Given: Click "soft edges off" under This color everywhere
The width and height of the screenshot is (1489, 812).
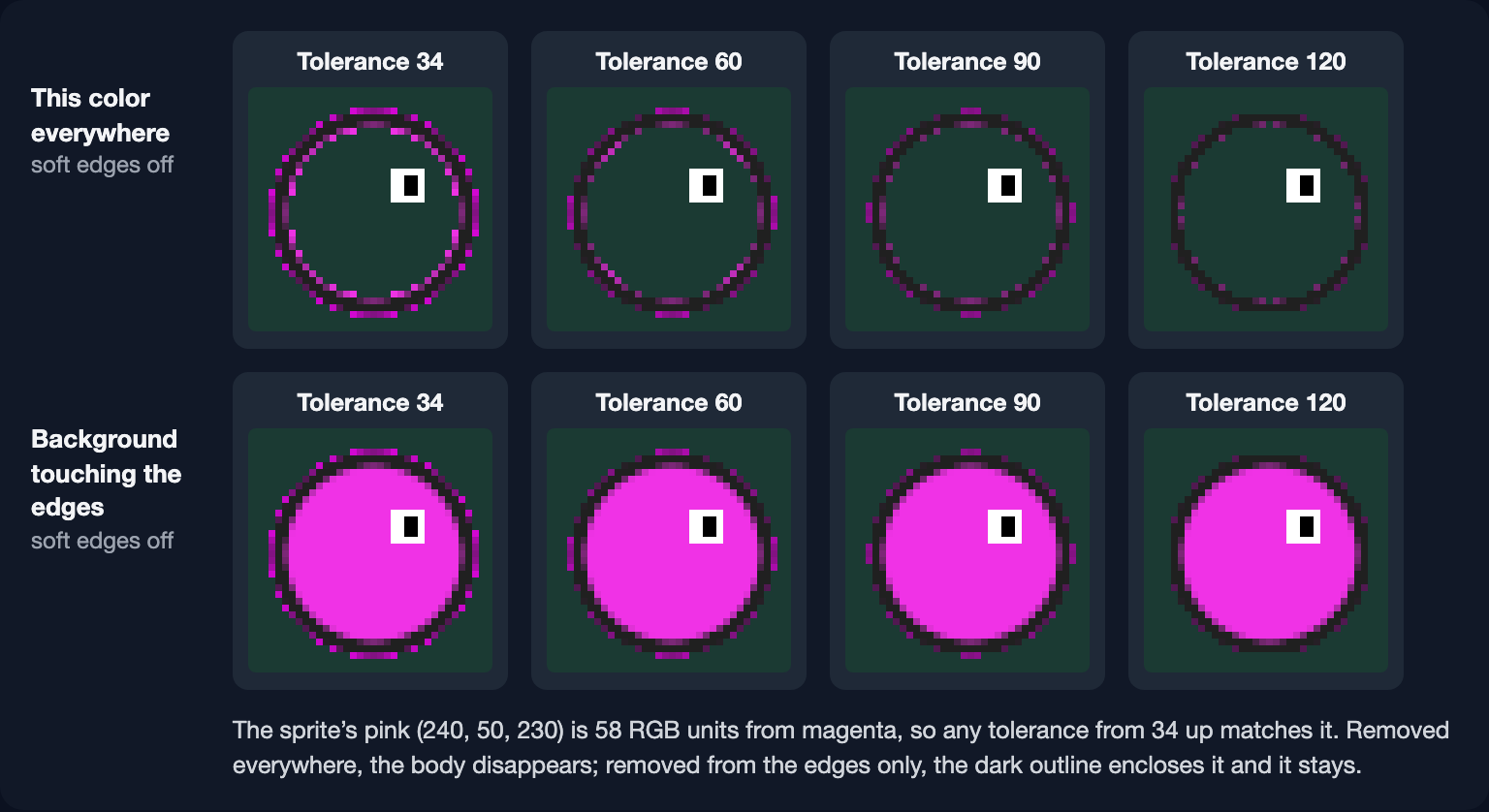Looking at the screenshot, I should click(x=102, y=165).
